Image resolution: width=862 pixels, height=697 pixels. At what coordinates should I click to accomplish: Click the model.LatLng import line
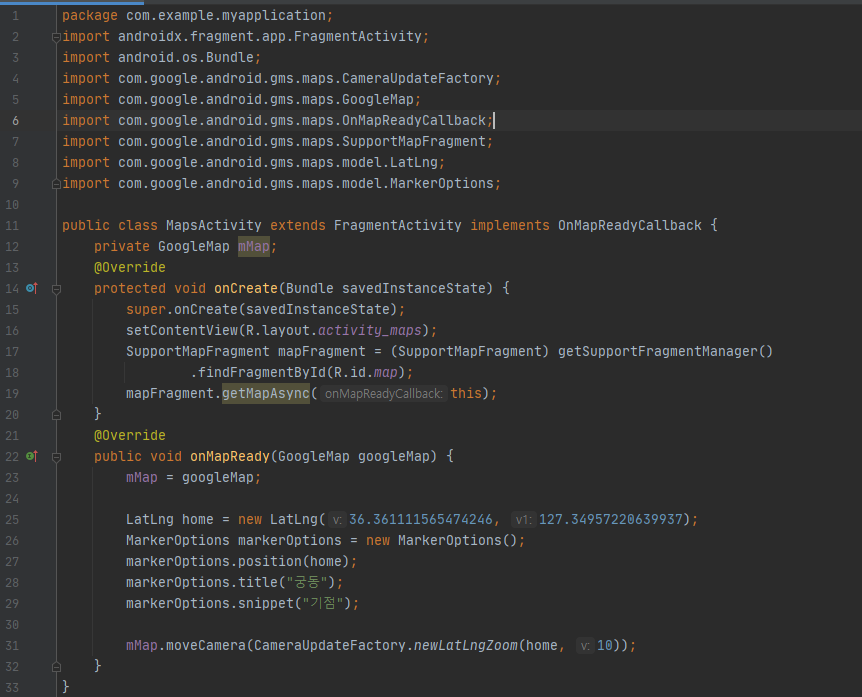pos(253,163)
